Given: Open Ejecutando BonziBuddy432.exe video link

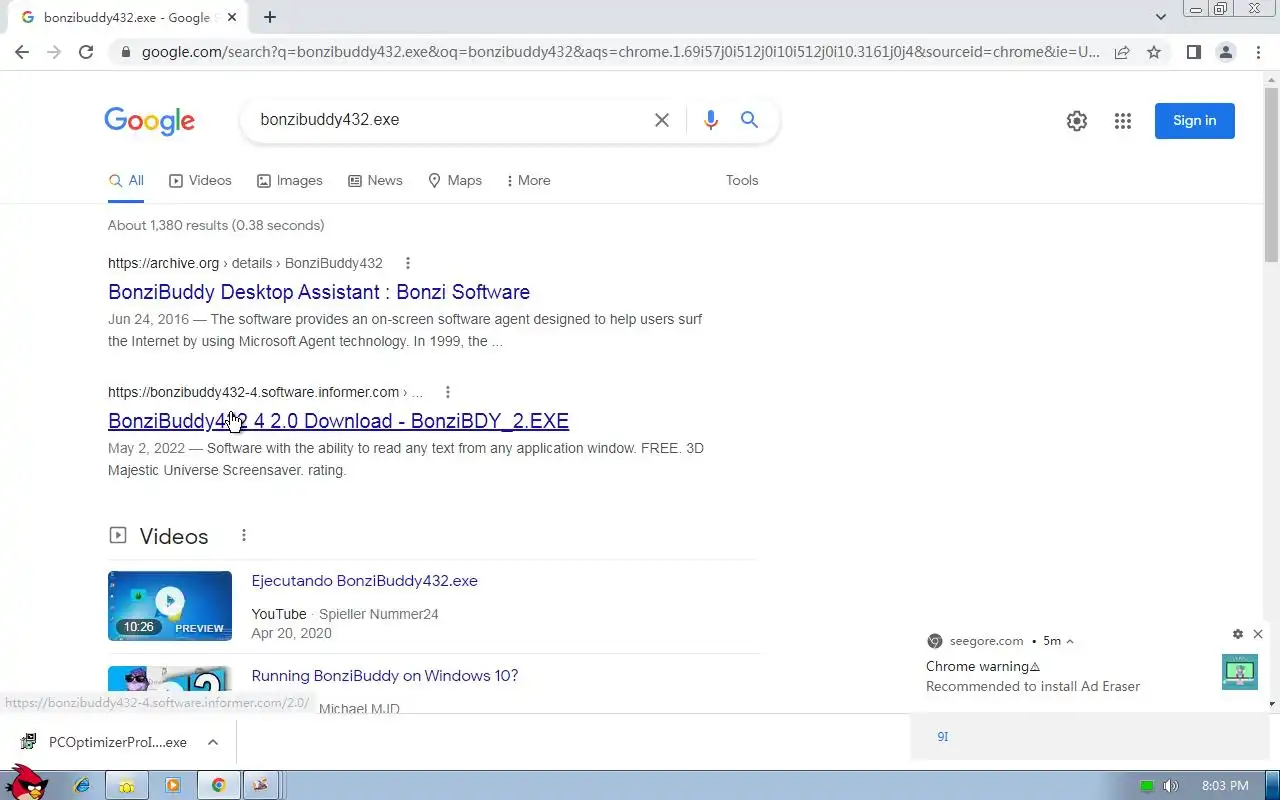Looking at the screenshot, I should pyautogui.click(x=364, y=581).
